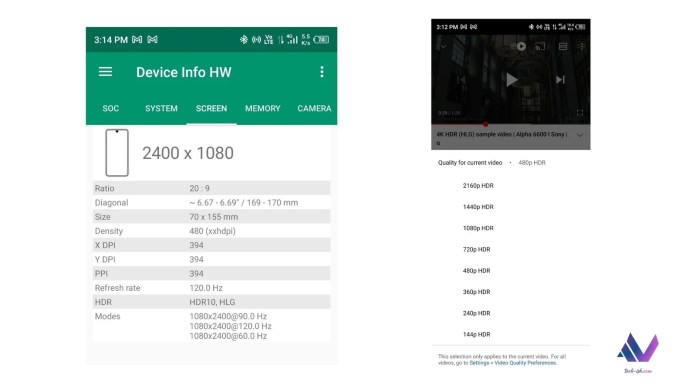The height and width of the screenshot is (392, 696).
Task: Tap the Device Info HW title
Action: [184, 72]
